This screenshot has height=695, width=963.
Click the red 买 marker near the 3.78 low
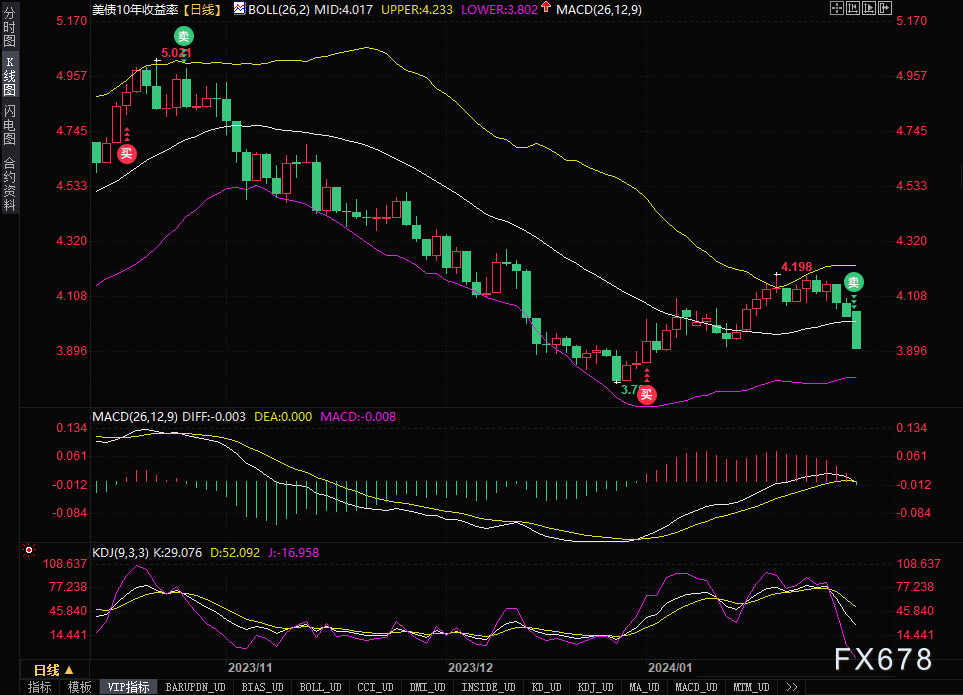(x=647, y=394)
